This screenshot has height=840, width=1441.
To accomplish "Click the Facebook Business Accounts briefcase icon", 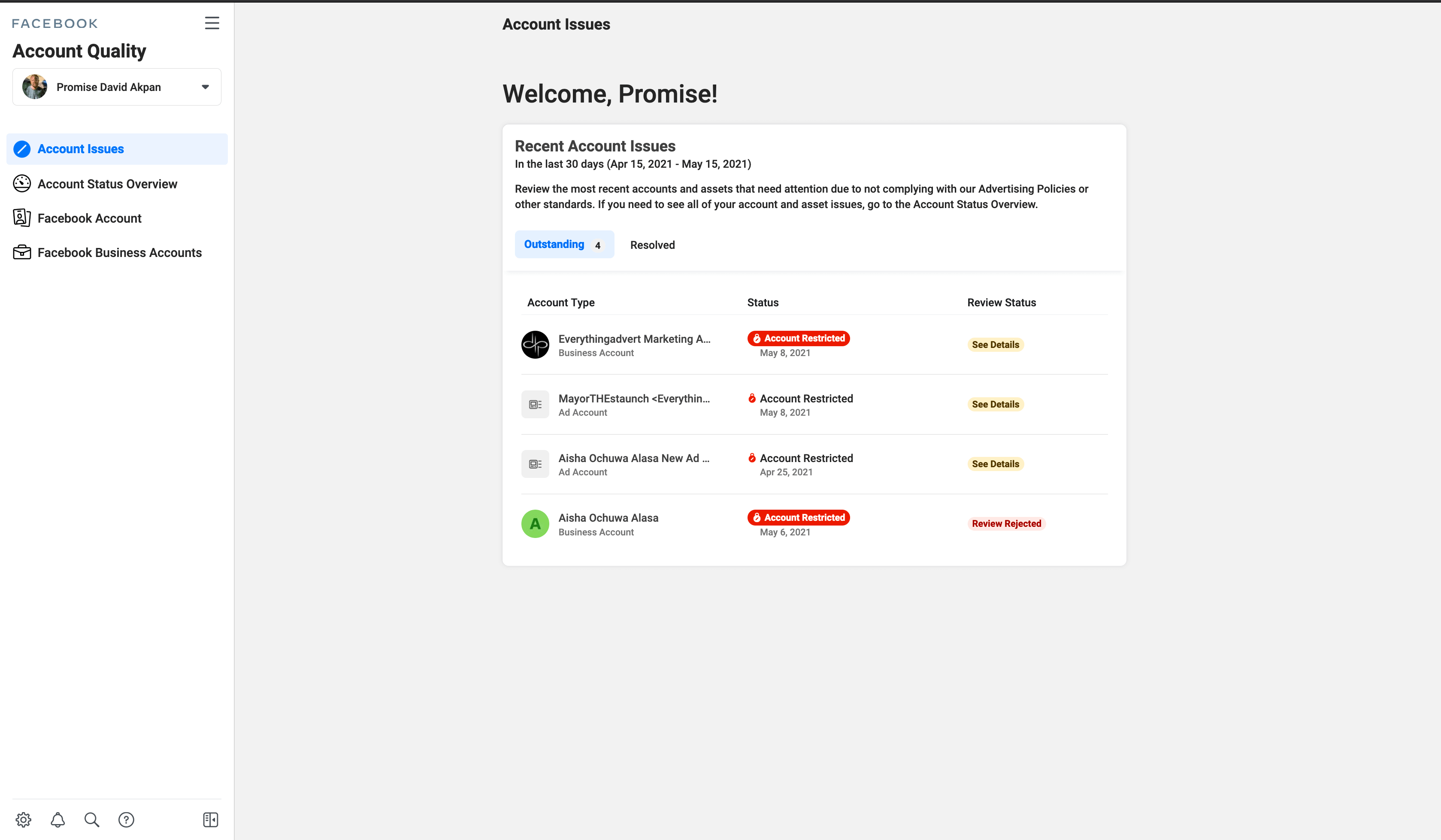I will click(22, 252).
